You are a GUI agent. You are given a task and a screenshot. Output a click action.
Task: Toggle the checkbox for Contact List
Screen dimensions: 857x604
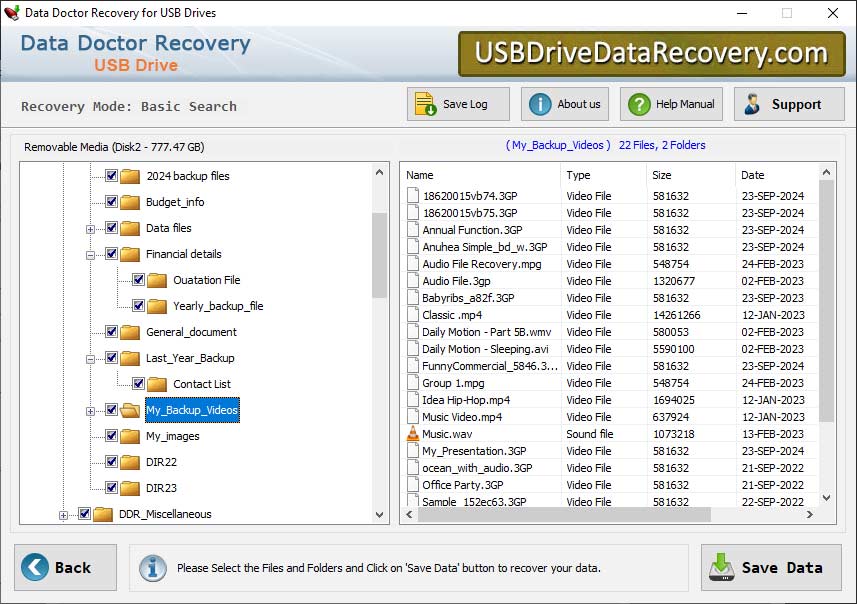click(136, 383)
